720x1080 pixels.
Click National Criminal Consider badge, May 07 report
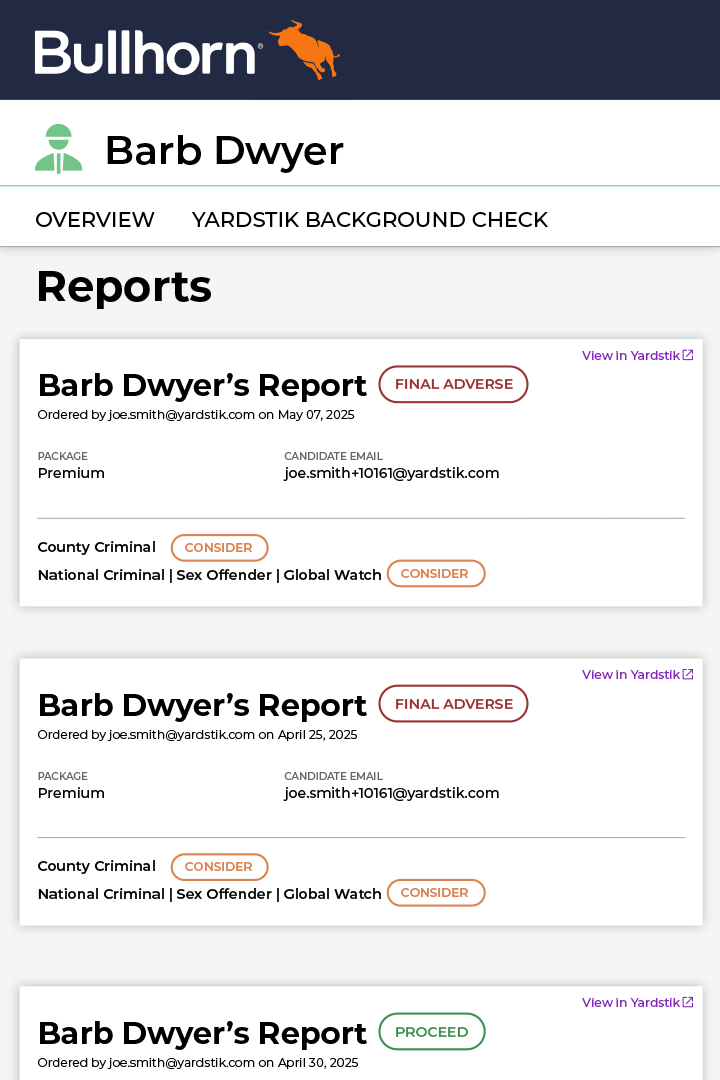(x=435, y=574)
